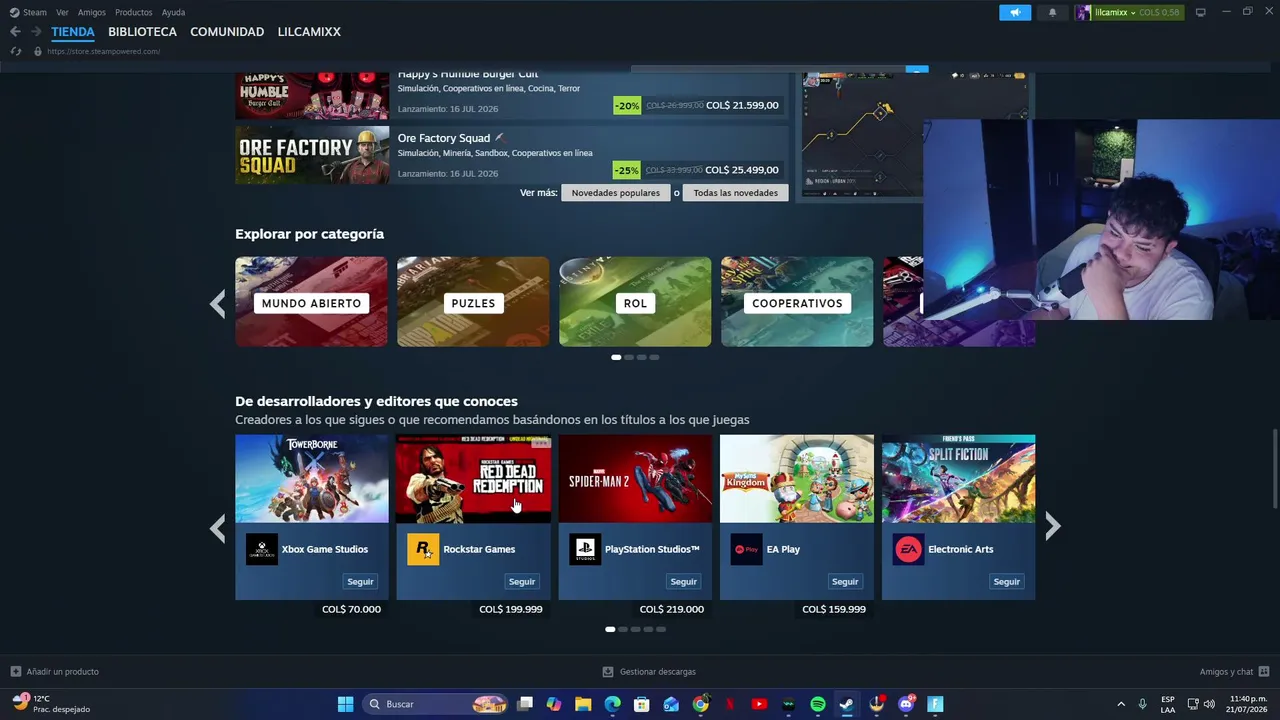Open the Amigos menu

(x=92, y=13)
